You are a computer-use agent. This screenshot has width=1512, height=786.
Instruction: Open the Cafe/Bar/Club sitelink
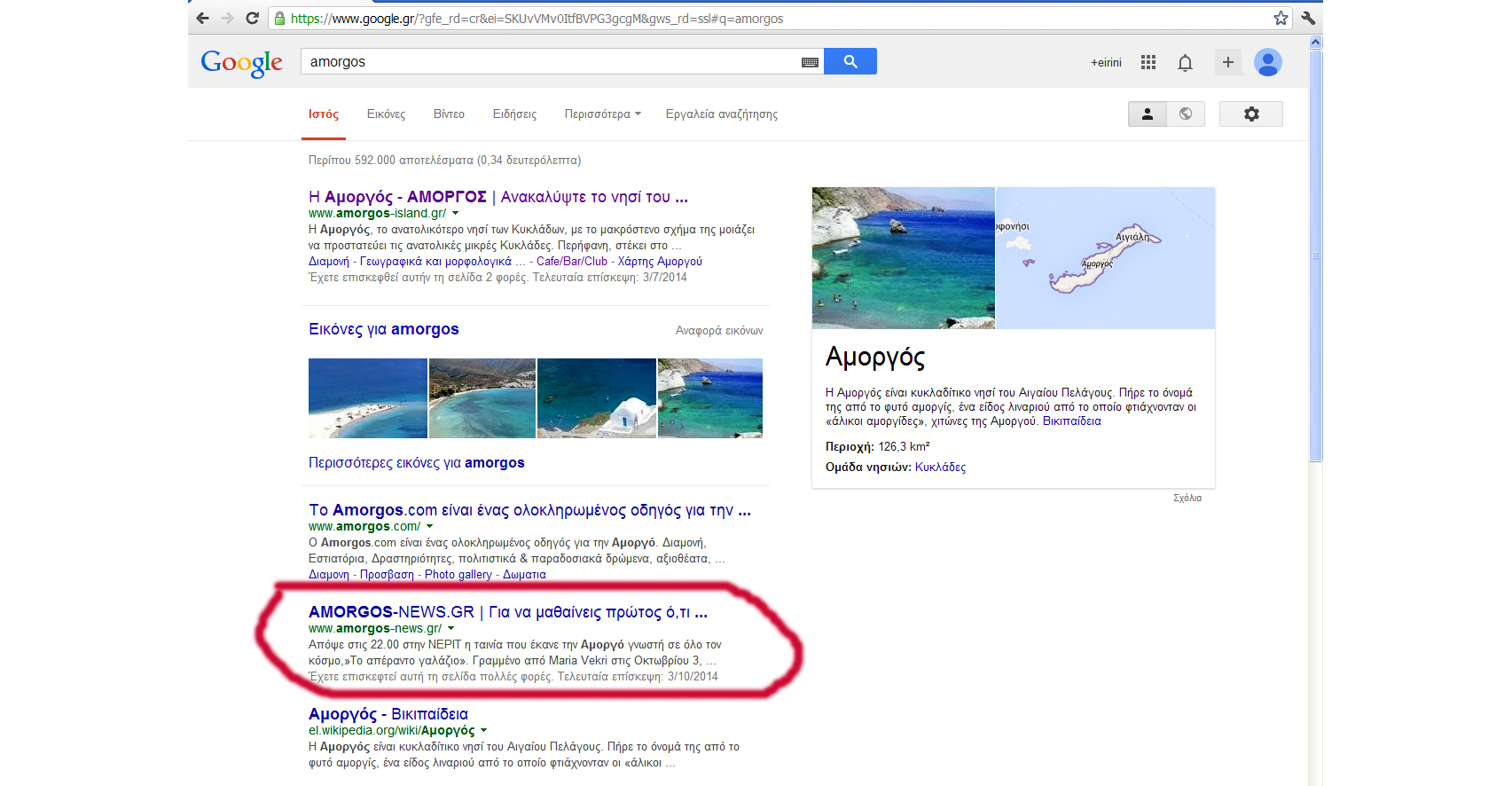(x=572, y=261)
